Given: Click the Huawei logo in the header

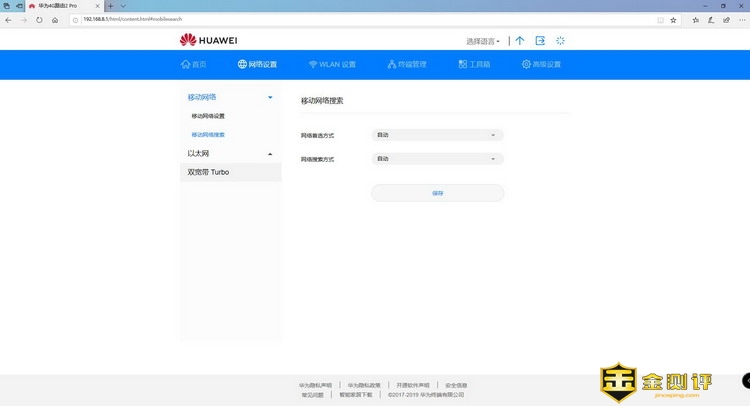Looking at the screenshot, I should 208,40.
